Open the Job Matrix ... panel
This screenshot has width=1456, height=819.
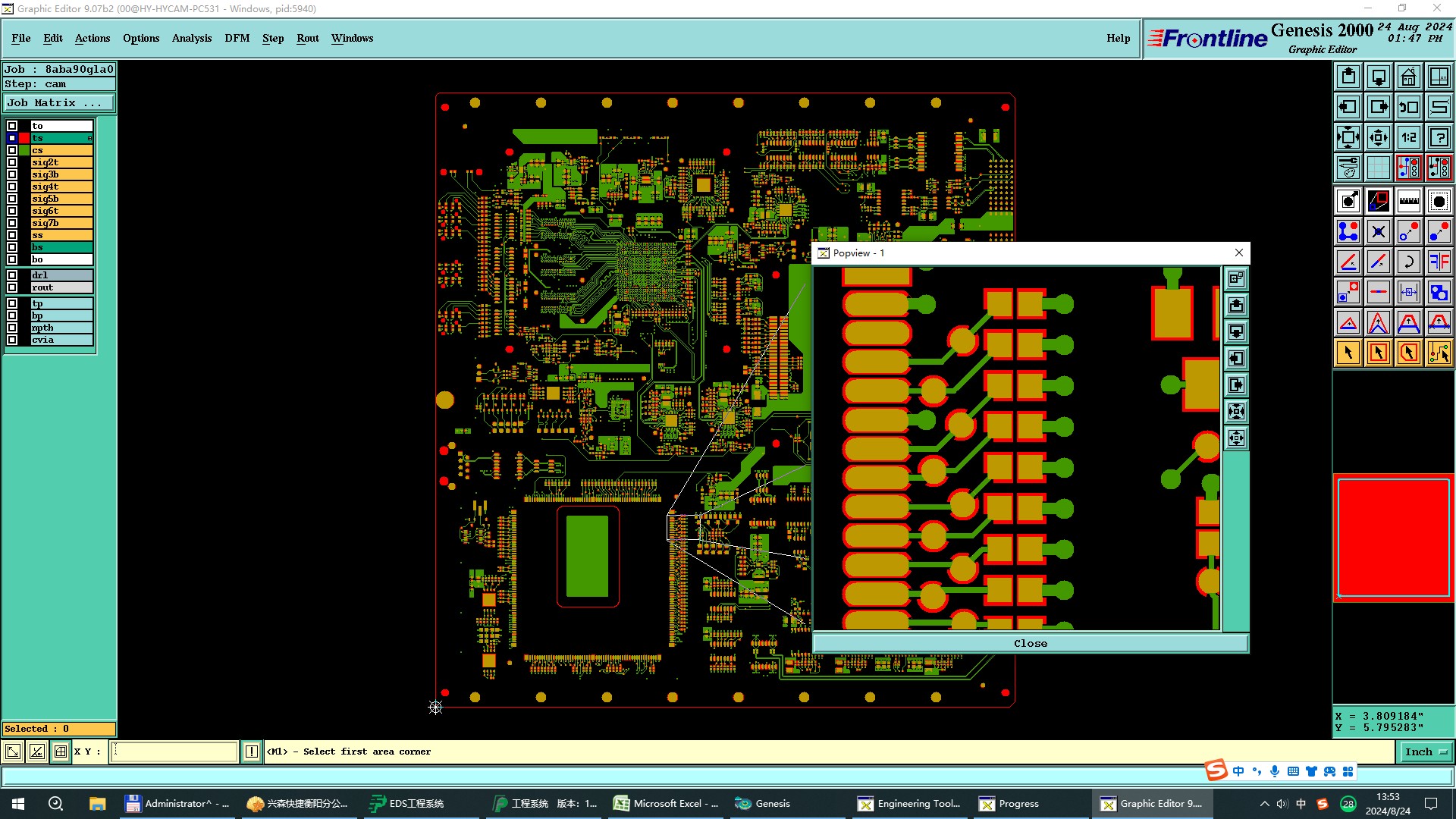pyautogui.click(x=59, y=103)
